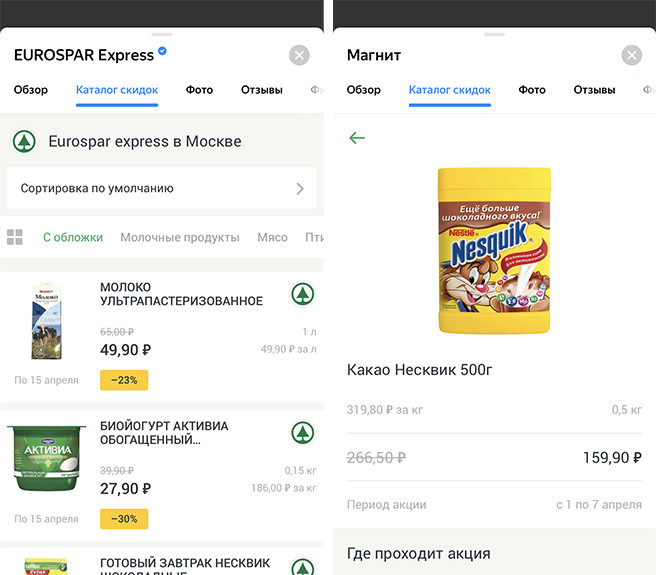Open Отзывы tab in Магнит panel

pyautogui.click(x=594, y=90)
